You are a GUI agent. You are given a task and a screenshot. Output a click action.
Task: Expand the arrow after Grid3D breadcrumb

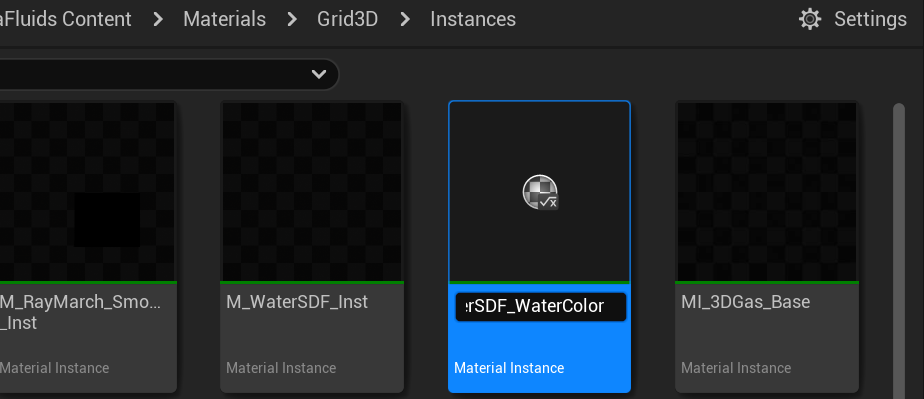click(404, 19)
